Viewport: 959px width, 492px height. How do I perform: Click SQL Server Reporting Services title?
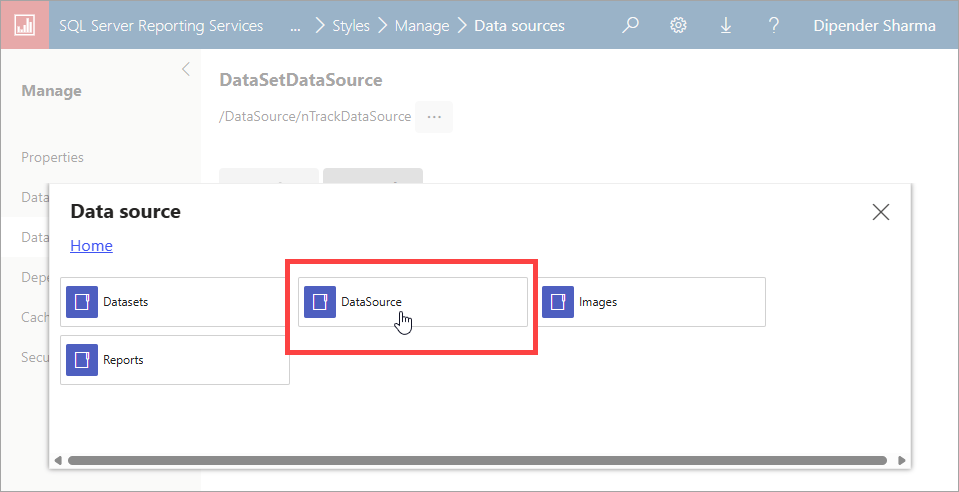tap(161, 26)
